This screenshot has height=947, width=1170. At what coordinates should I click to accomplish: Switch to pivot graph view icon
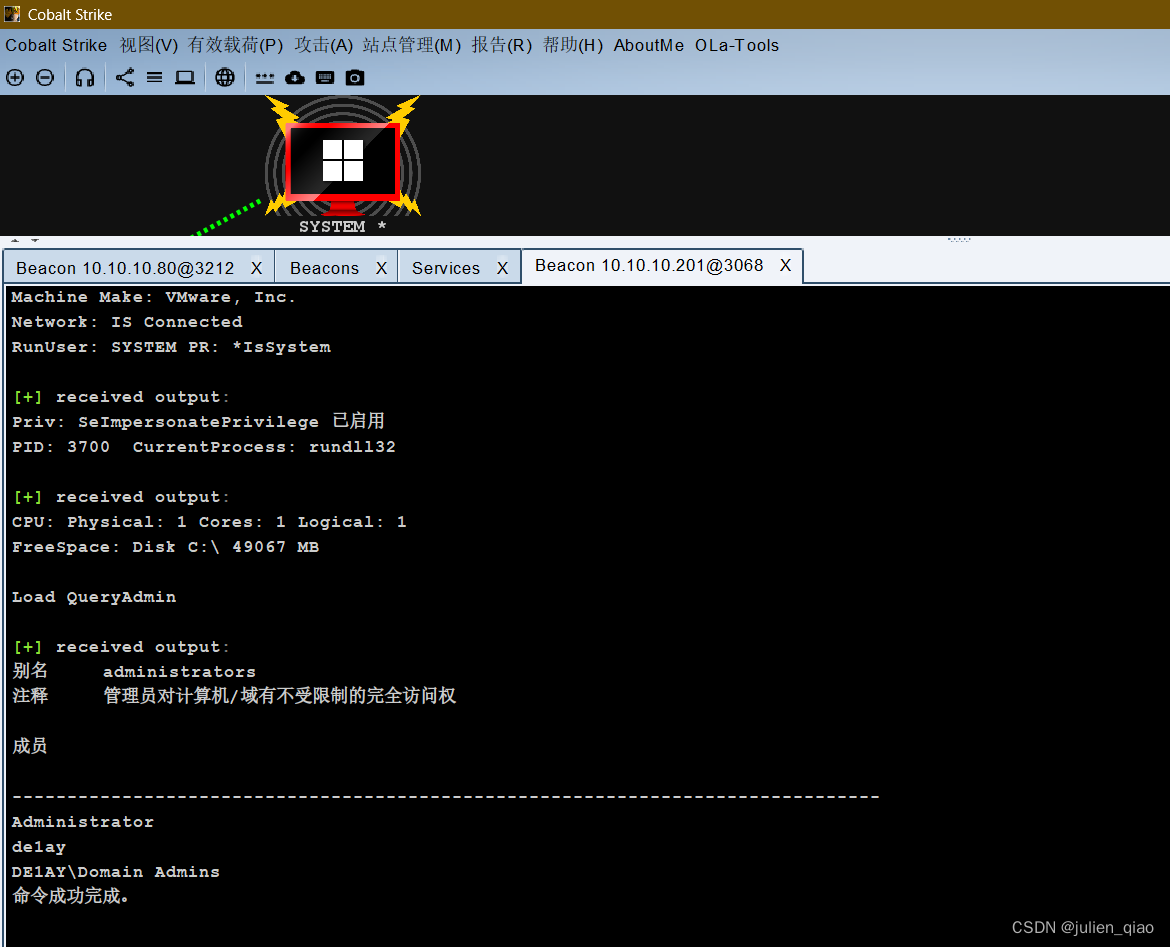coord(125,78)
